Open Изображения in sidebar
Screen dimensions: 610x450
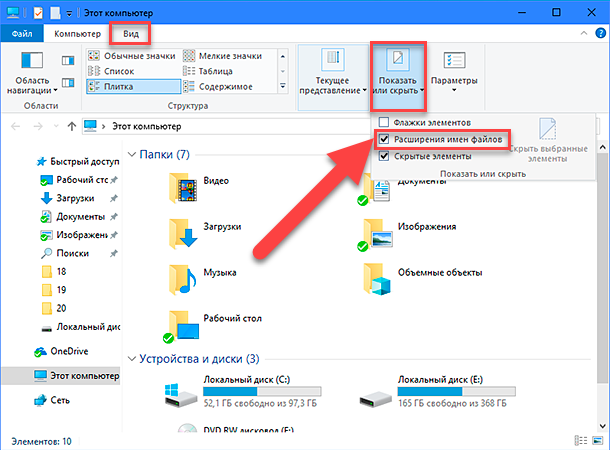79,235
